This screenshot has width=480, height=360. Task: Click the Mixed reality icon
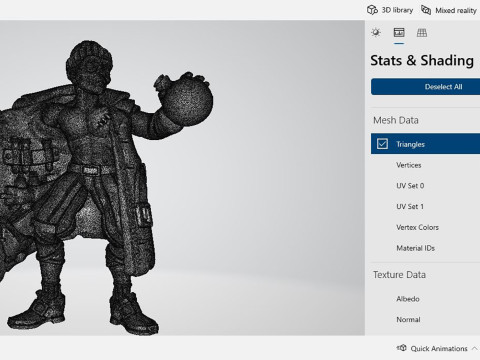tap(426, 10)
